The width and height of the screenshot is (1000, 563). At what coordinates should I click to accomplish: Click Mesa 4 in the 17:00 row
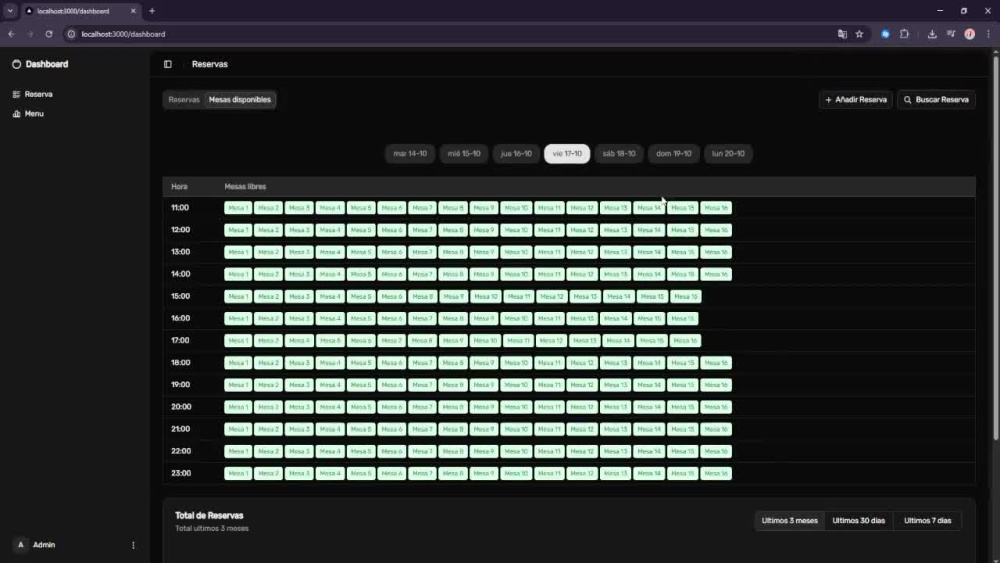[299, 340]
